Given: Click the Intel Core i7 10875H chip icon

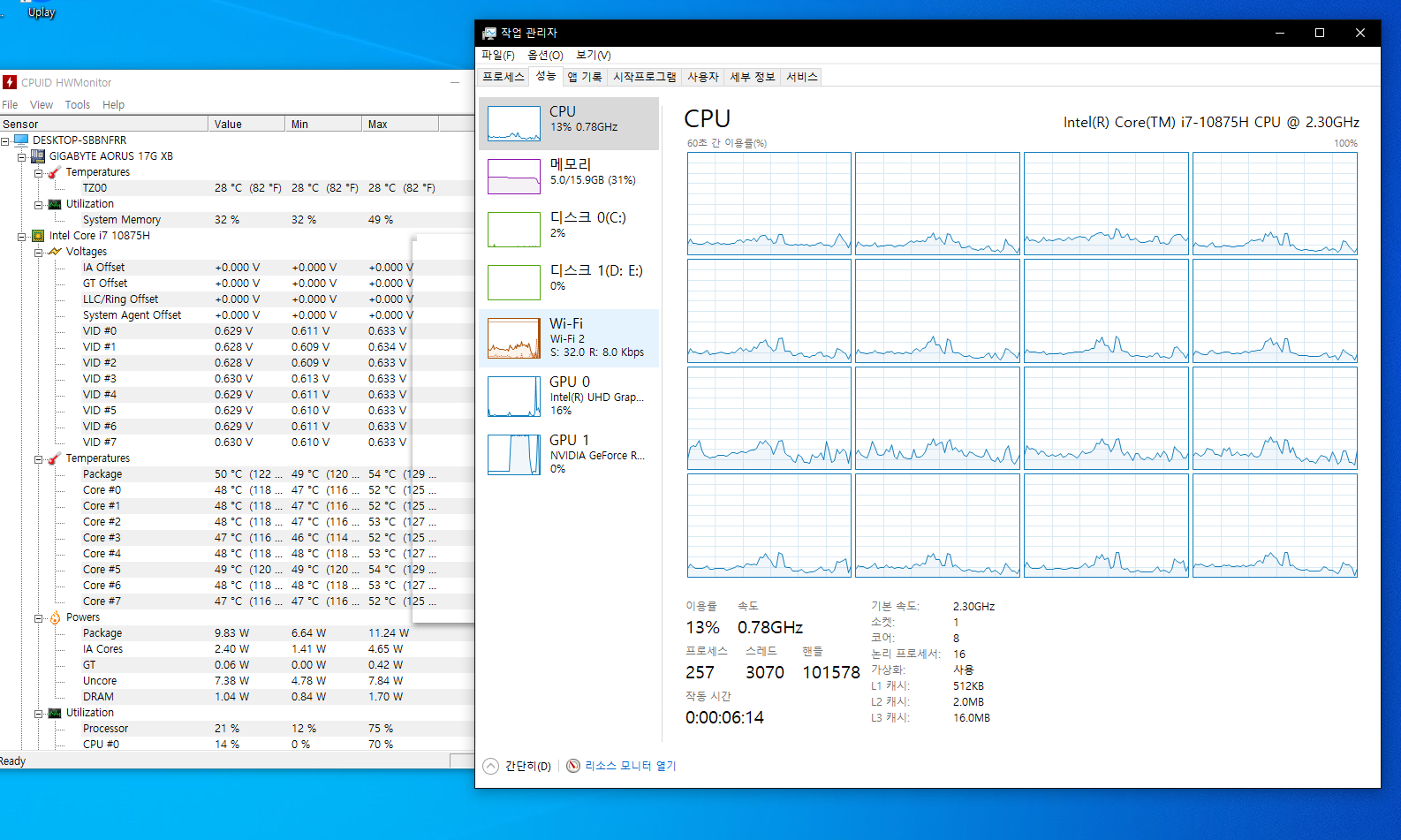Looking at the screenshot, I should (x=38, y=236).
